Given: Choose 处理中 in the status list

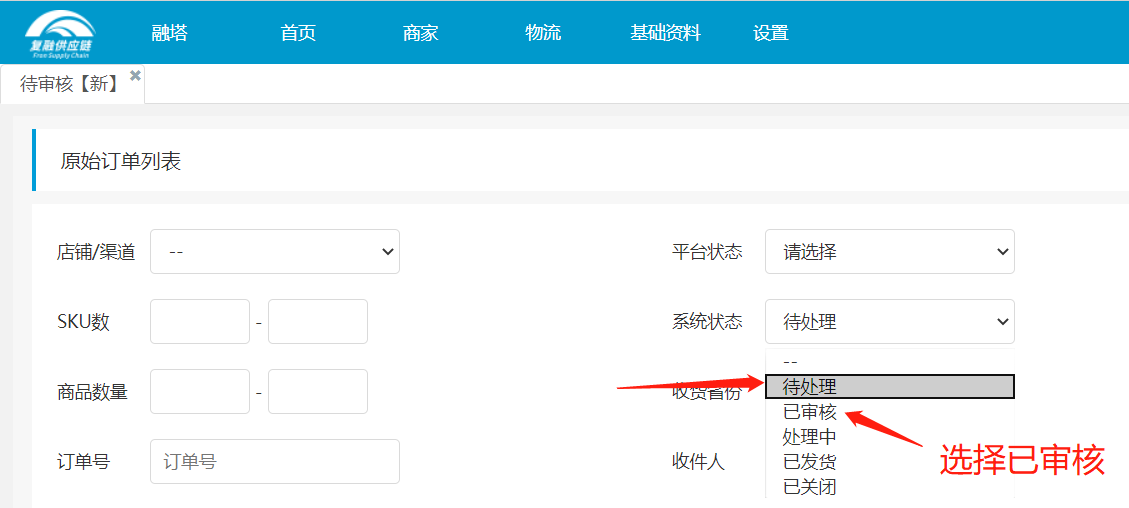Looking at the screenshot, I should click(x=890, y=437).
